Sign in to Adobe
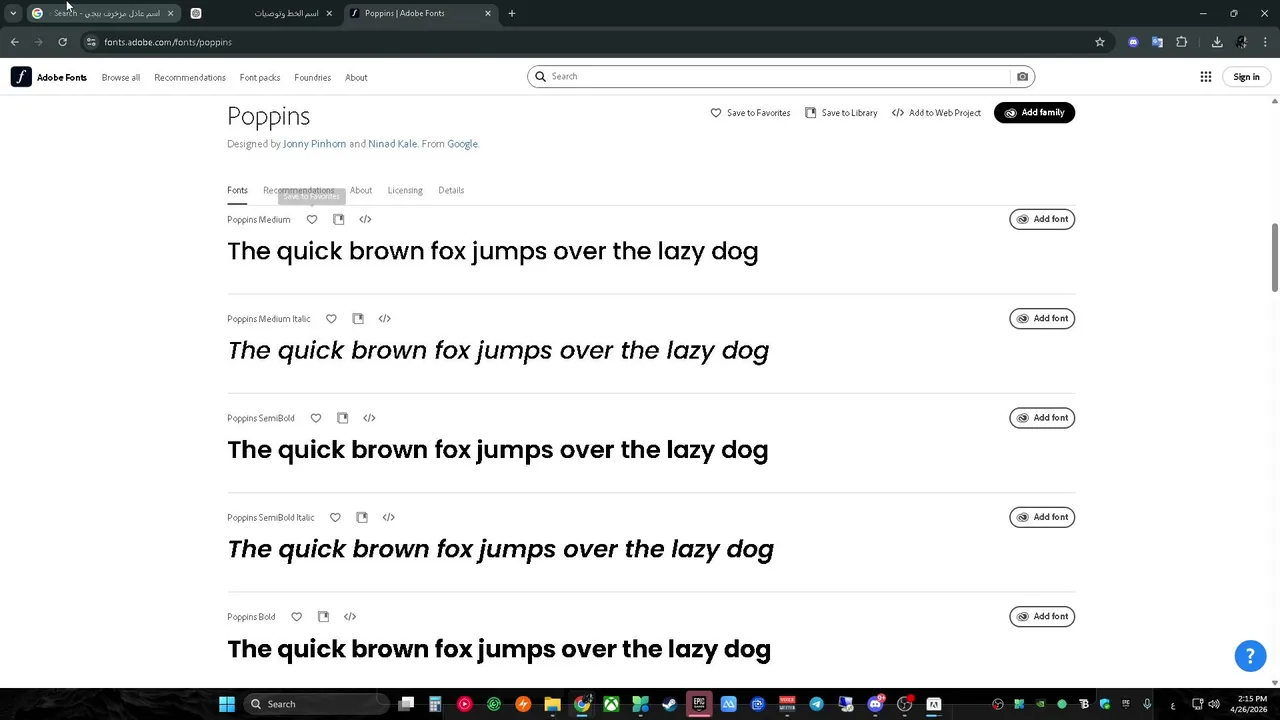This screenshot has height=720, width=1280. click(1246, 77)
